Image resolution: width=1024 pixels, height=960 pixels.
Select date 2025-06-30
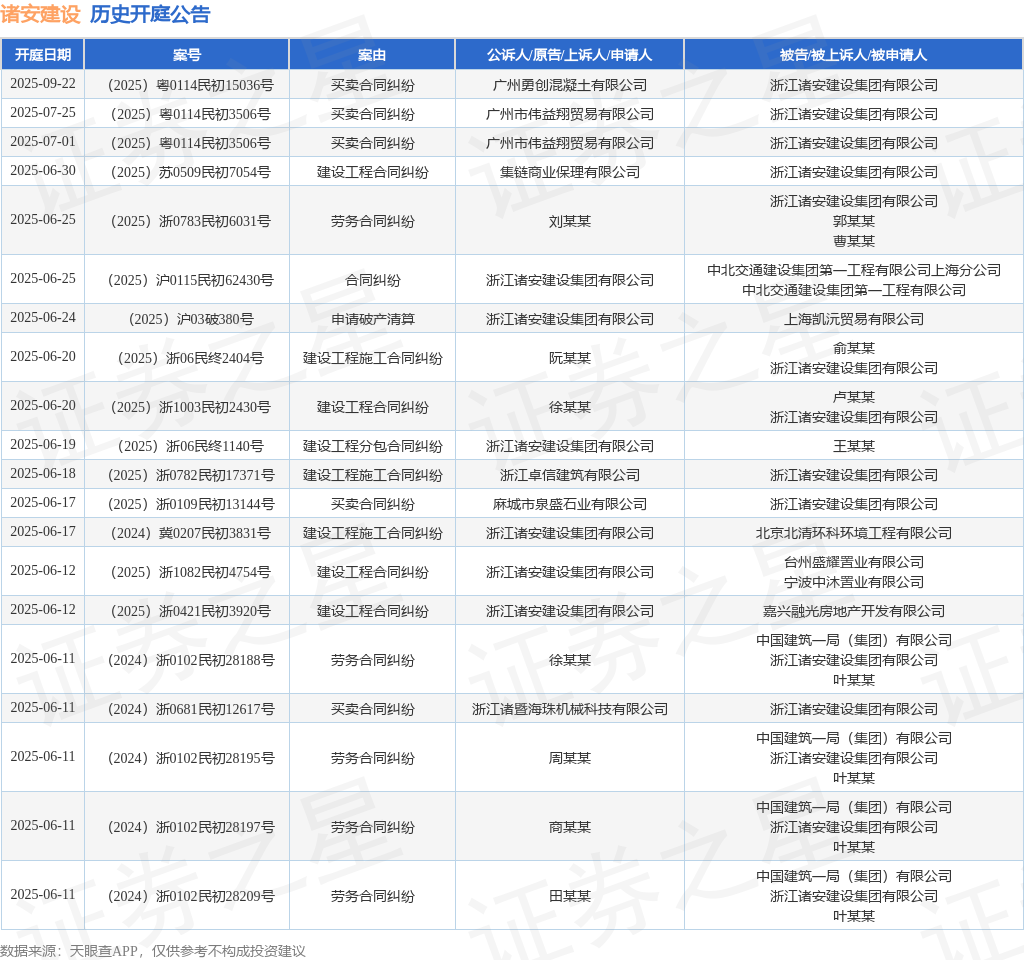tap(43, 170)
